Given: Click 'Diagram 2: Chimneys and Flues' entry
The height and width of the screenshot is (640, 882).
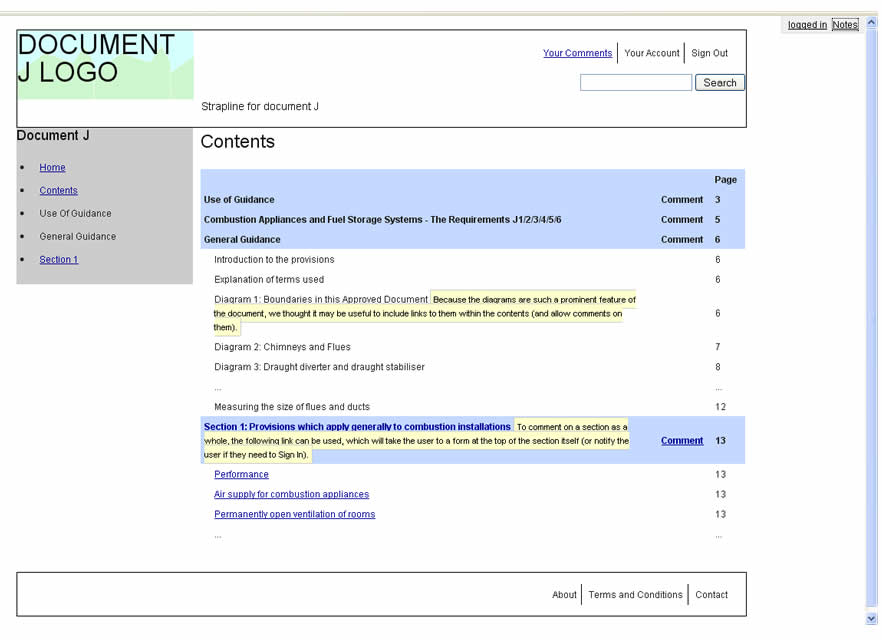Looking at the screenshot, I should point(282,347).
